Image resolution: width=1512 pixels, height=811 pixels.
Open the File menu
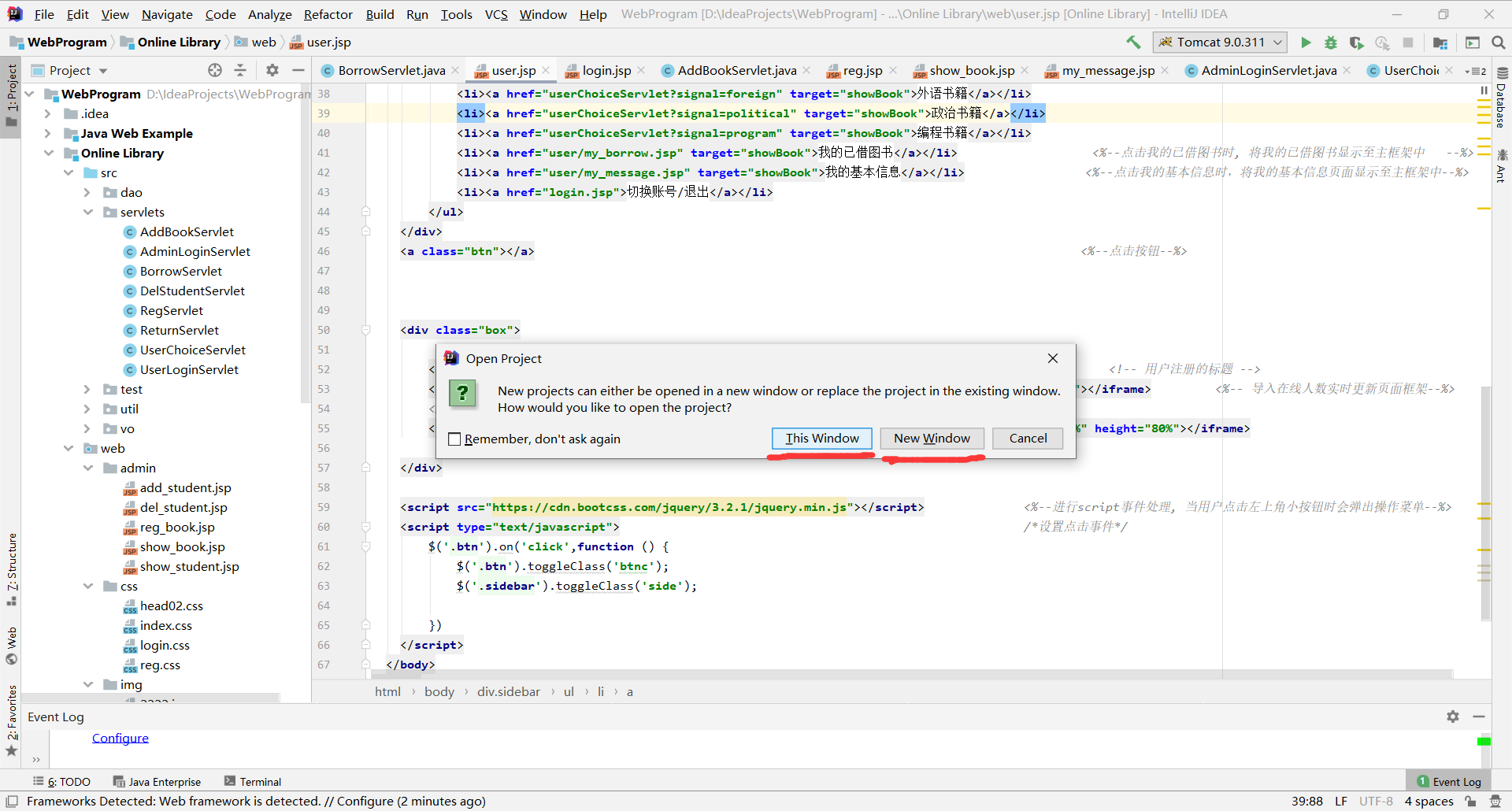pos(44,14)
